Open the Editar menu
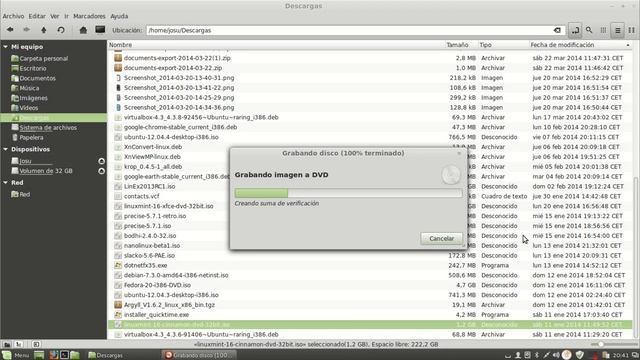This screenshot has height=360, width=640. (37, 16)
